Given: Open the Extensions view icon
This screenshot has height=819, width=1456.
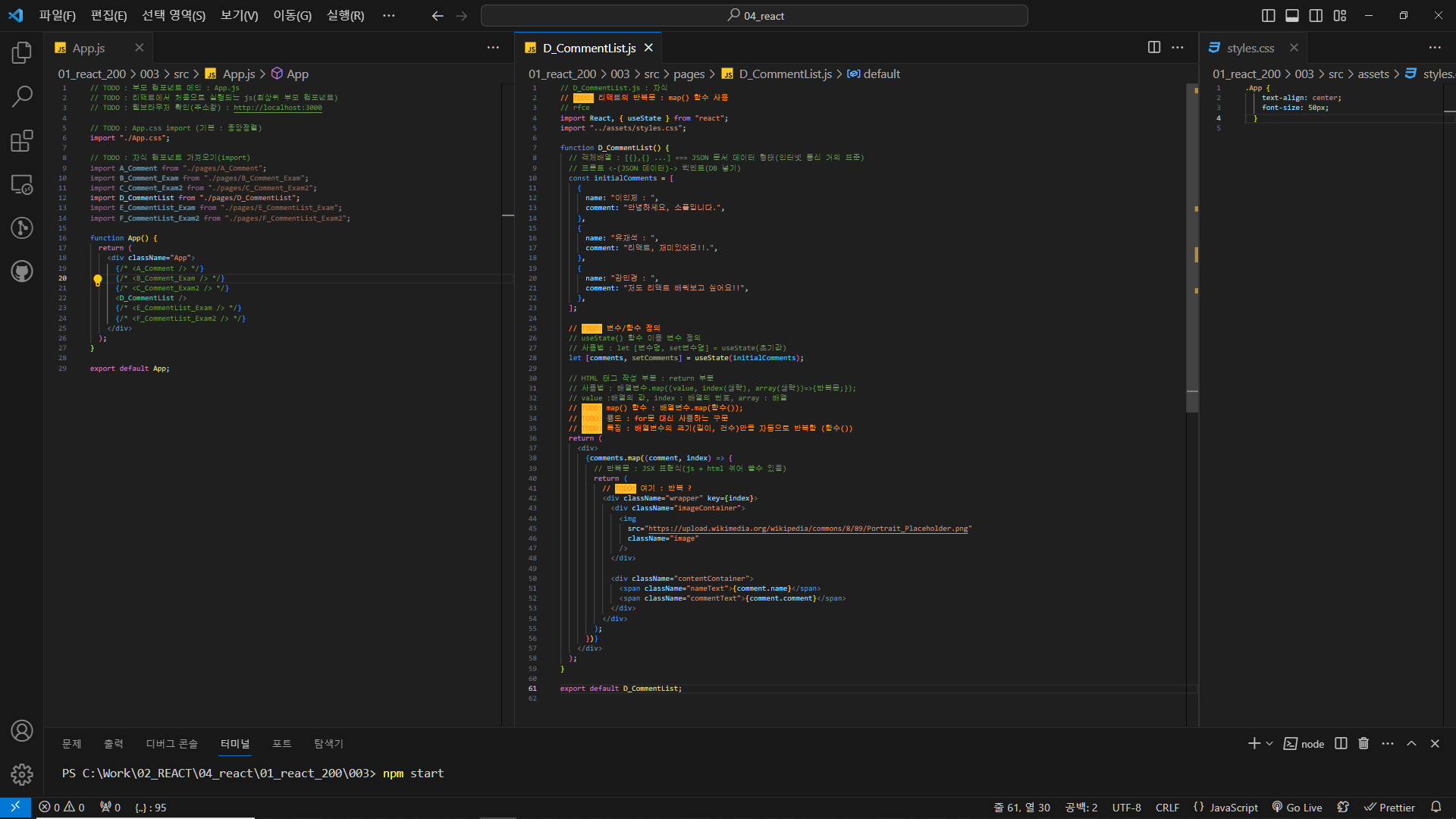Looking at the screenshot, I should point(22,140).
